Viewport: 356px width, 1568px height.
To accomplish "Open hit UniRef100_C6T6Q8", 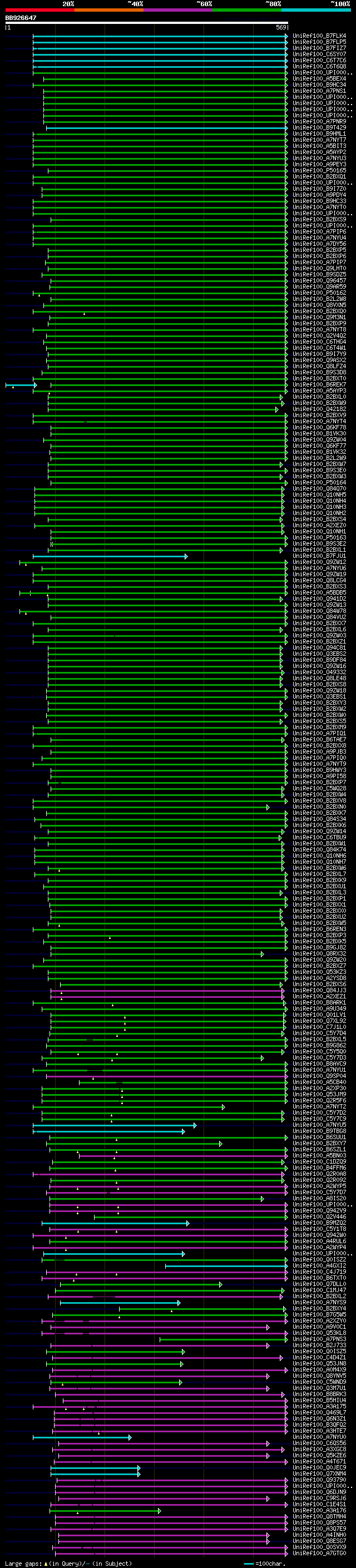I will coord(319,66).
